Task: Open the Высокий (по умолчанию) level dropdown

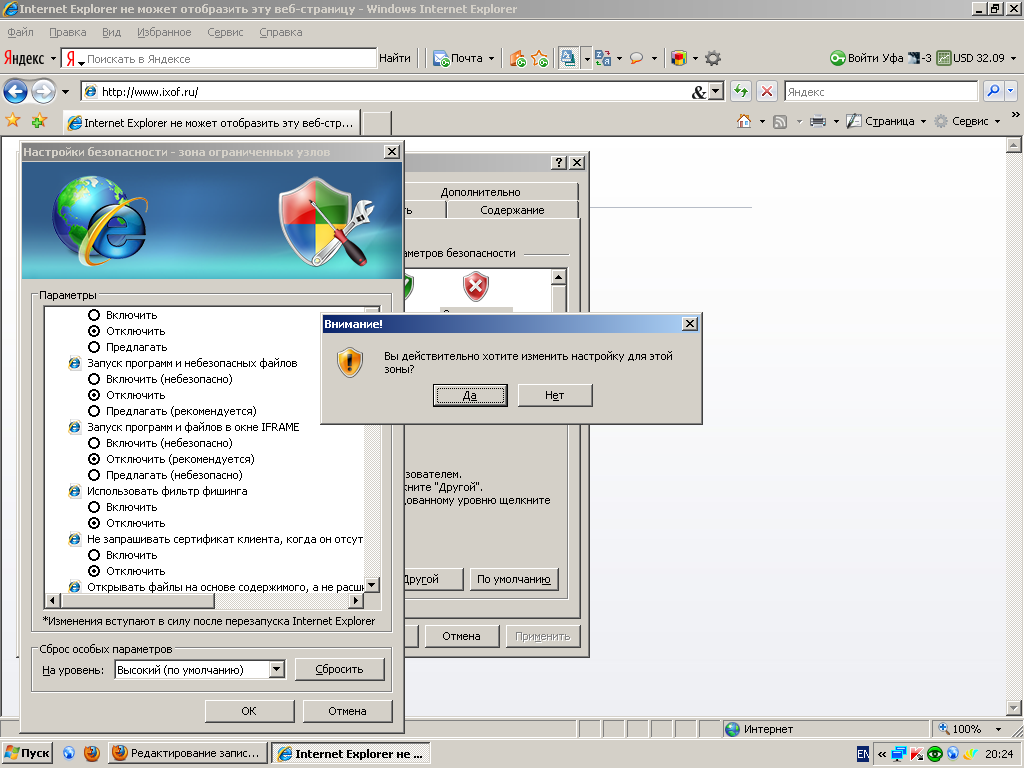Action: point(277,669)
